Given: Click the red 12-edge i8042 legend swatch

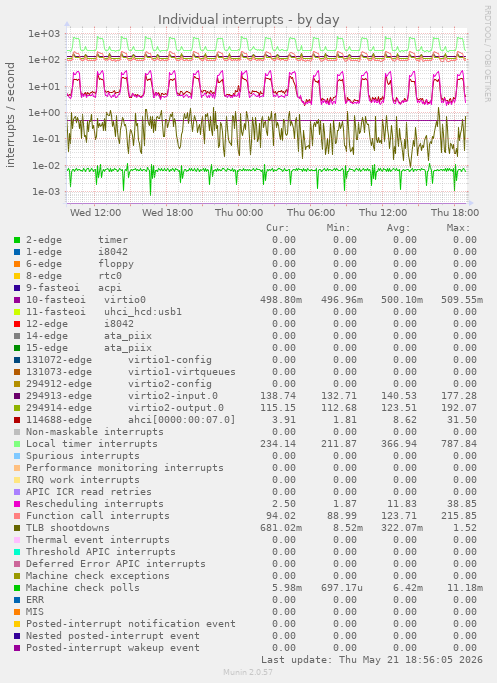Looking at the screenshot, I should click(17, 324).
